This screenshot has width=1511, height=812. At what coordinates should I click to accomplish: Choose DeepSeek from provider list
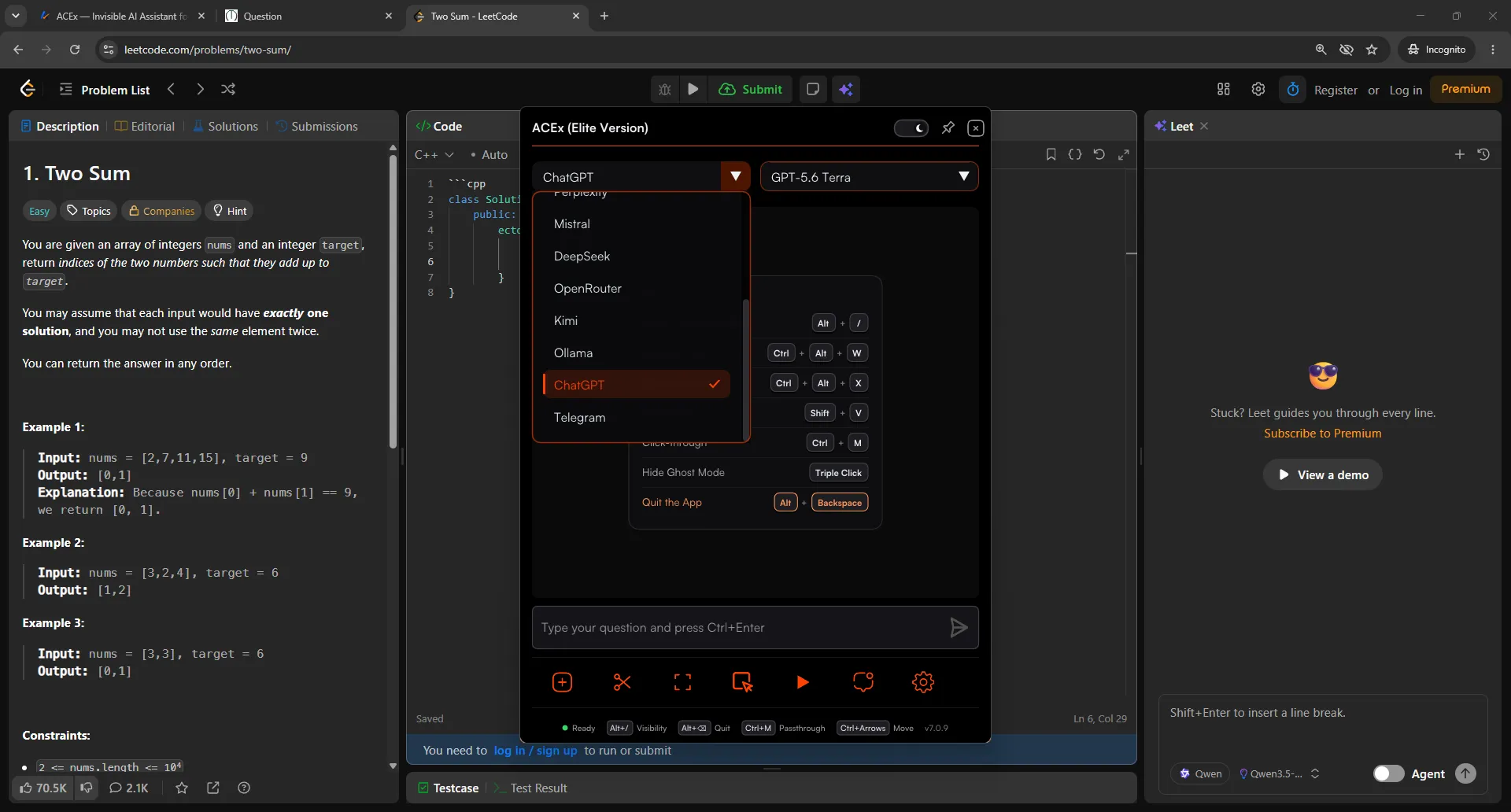click(636, 256)
